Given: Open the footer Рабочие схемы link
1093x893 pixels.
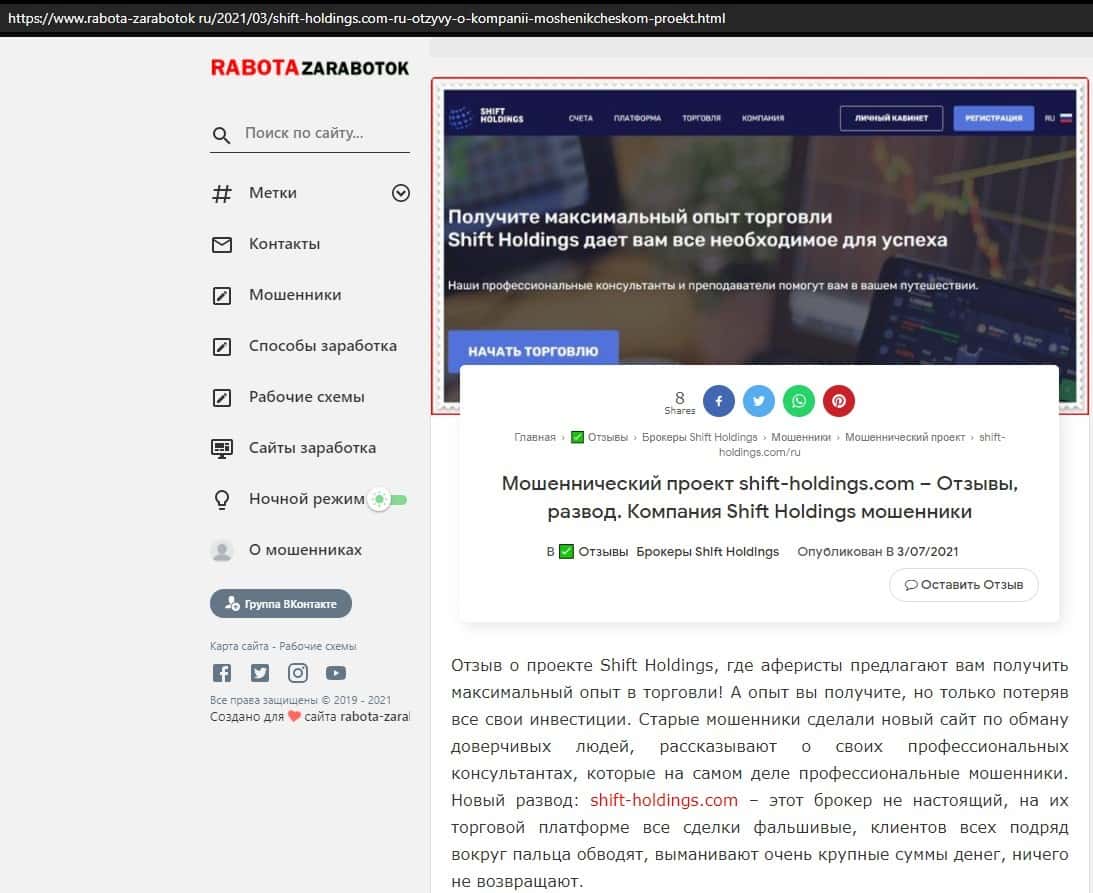Looking at the screenshot, I should tap(318, 646).
